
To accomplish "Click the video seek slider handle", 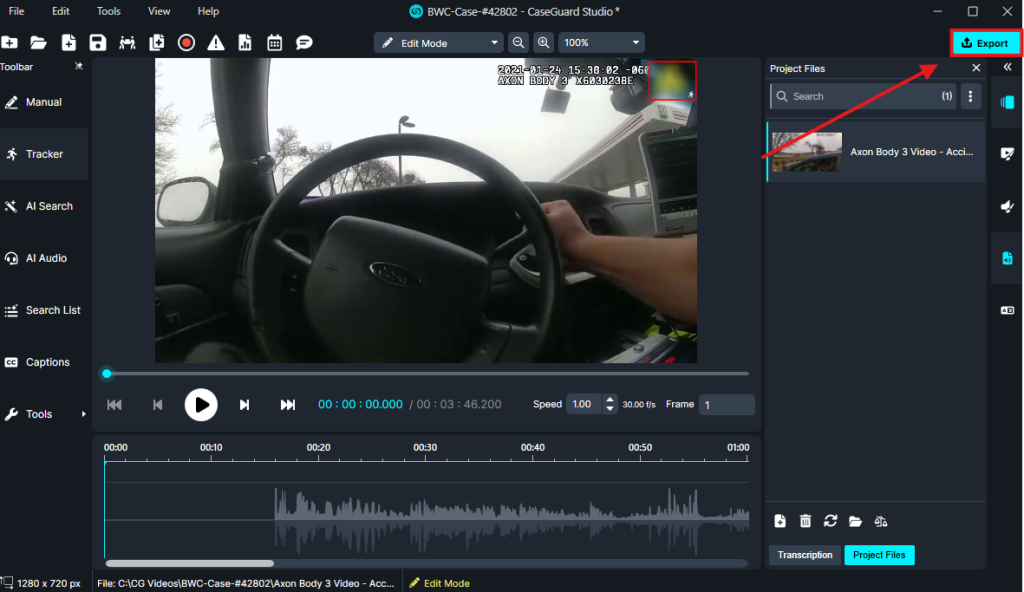I will coord(107,374).
